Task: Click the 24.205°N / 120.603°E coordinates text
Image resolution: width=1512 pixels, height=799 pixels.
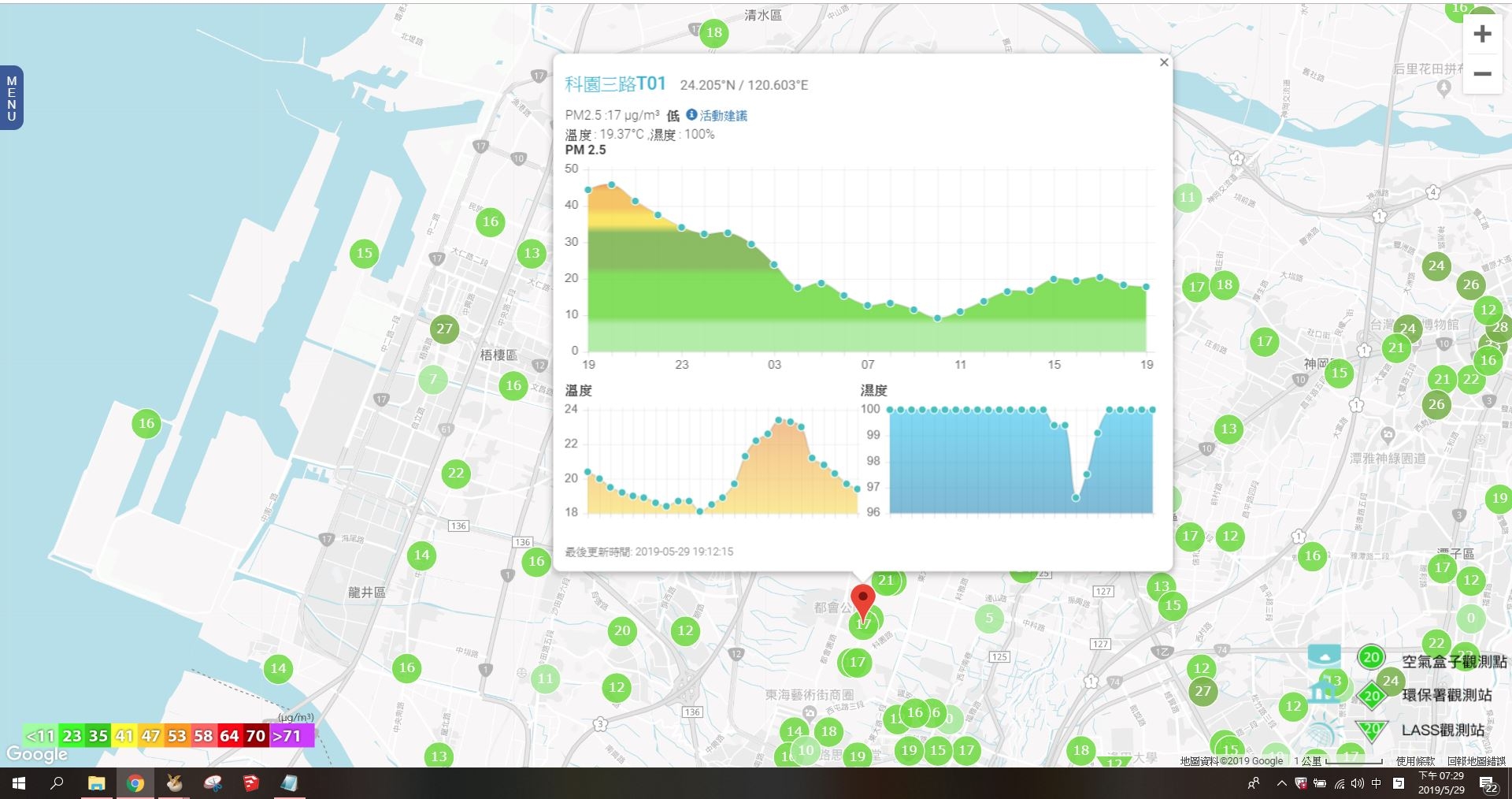Action: tap(744, 85)
